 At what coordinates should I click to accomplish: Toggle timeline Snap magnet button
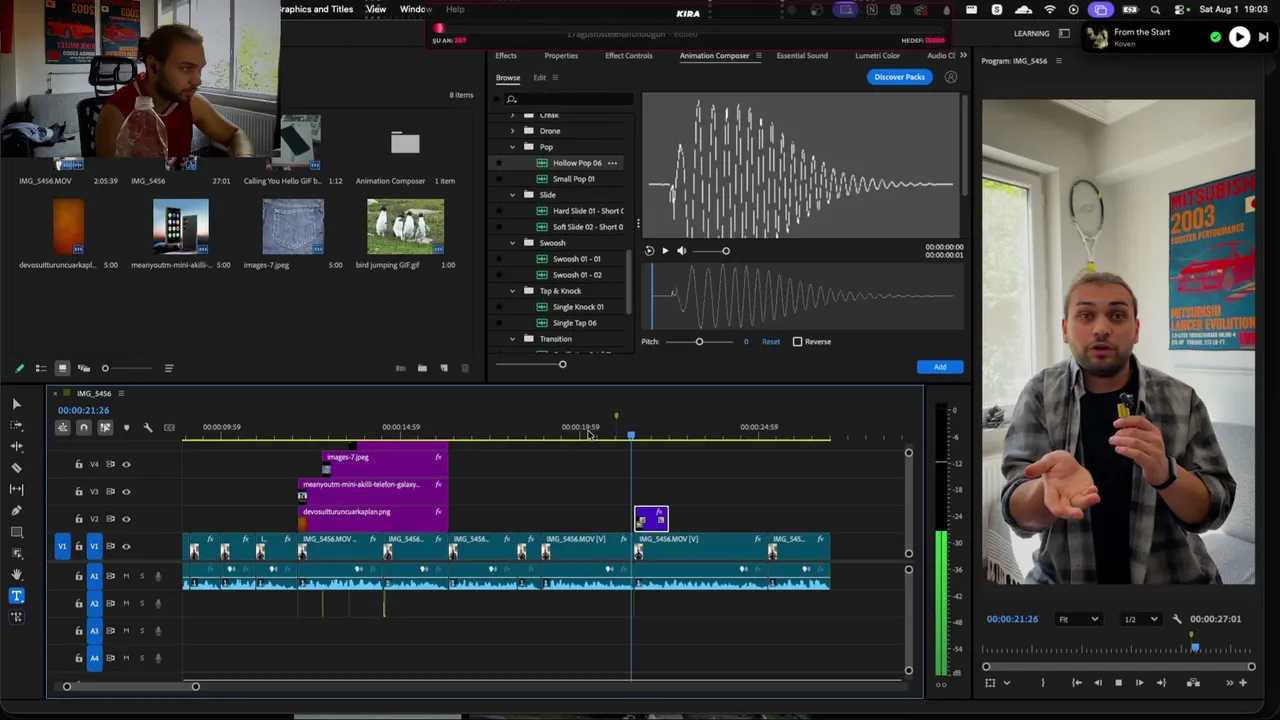click(84, 428)
